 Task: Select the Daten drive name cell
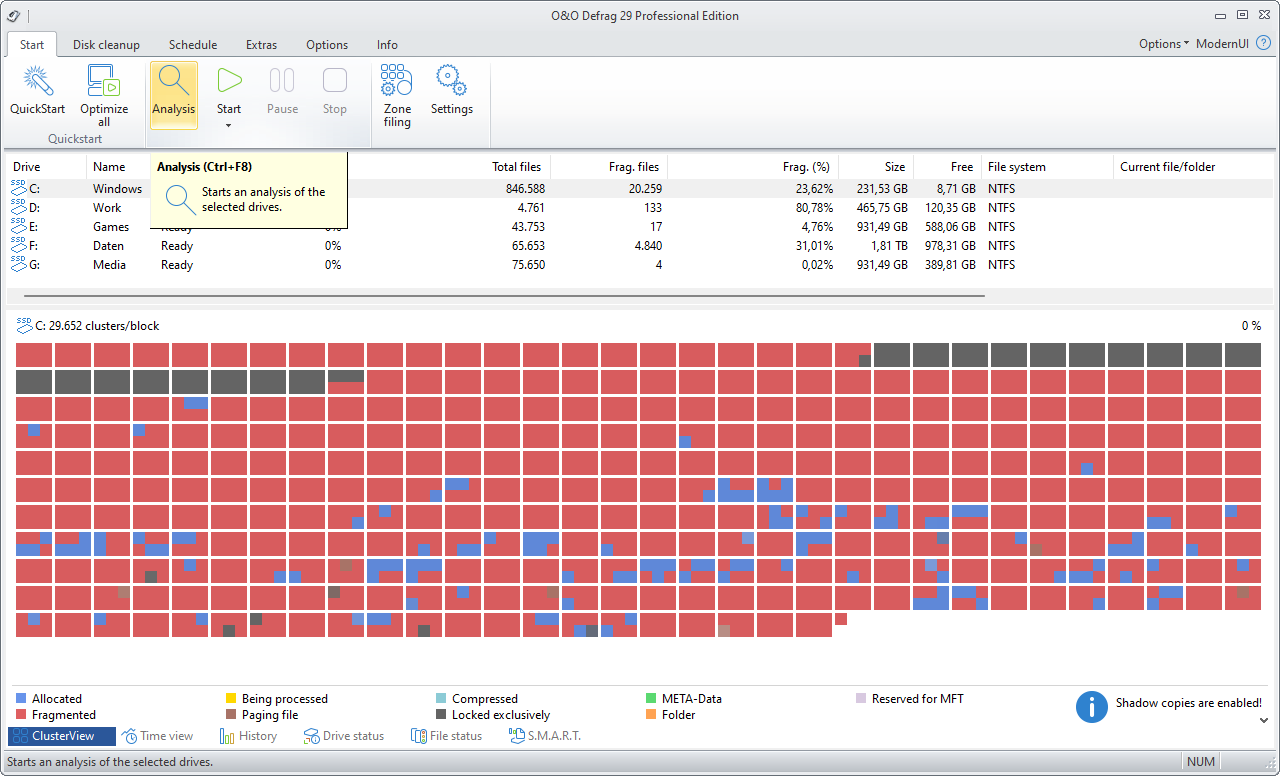pyautogui.click(x=109, y=245)
